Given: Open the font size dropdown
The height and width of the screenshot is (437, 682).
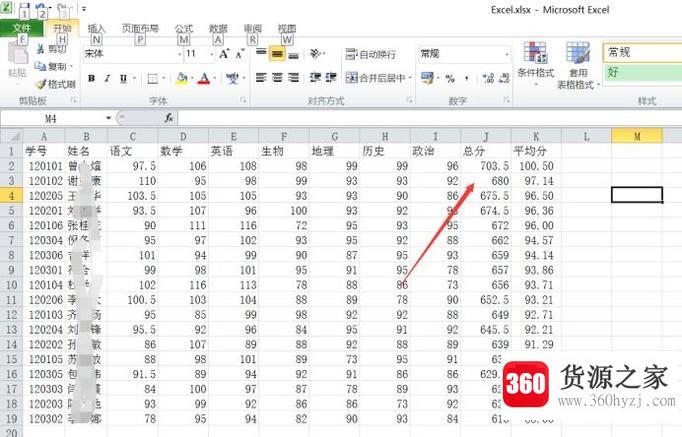Looking at the screenshot, I should click(212, 54).
